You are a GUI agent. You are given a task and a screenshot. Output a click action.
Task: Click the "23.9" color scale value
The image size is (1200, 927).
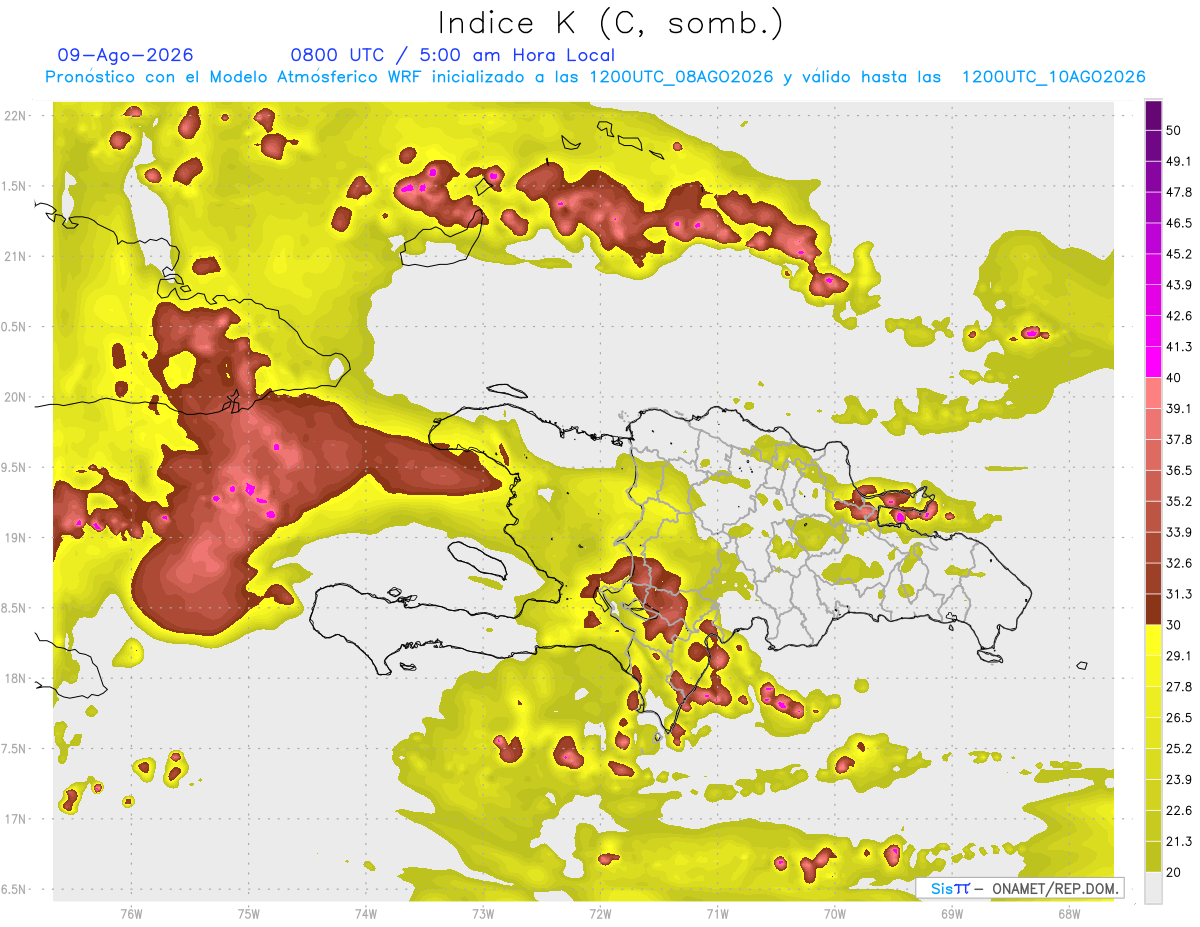point(1178,780)
